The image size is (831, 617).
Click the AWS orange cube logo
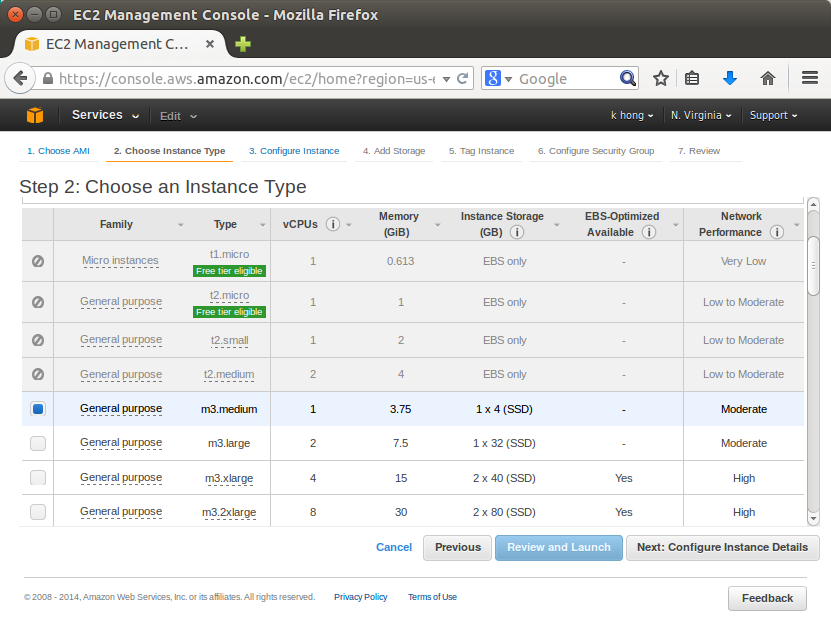point(35,115)
